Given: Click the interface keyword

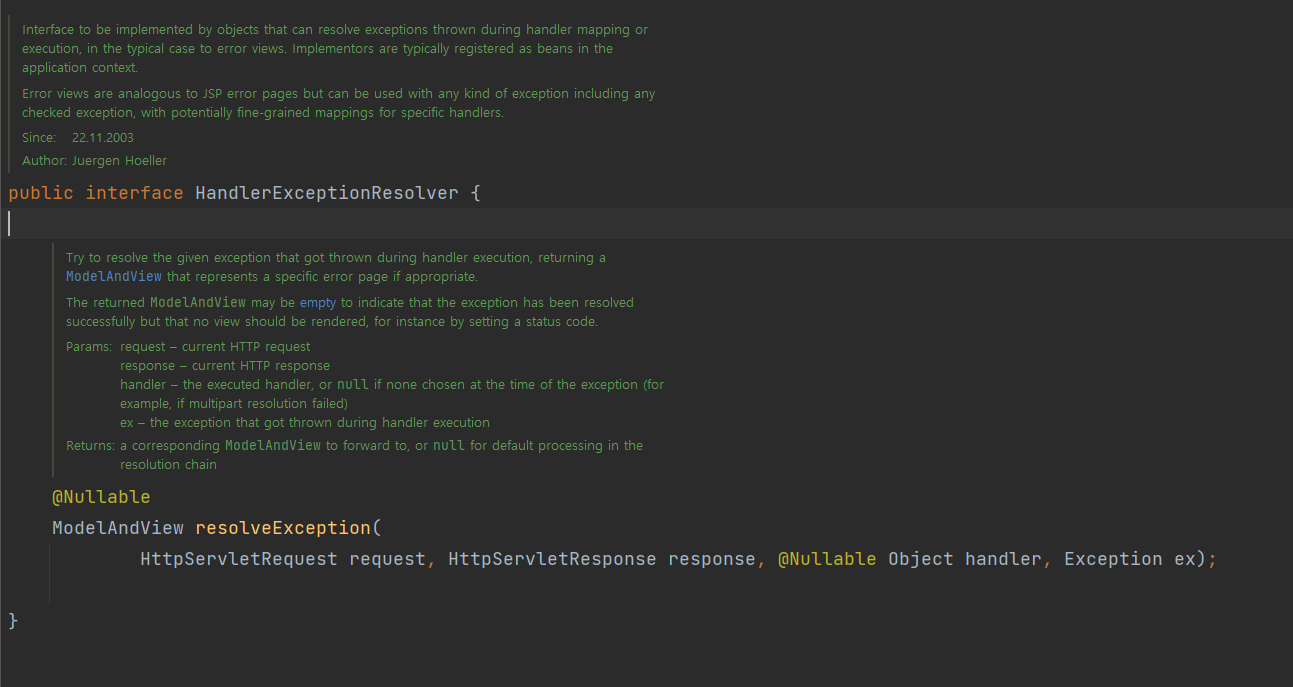Looking at the screenshot, I should coord(134,192).
